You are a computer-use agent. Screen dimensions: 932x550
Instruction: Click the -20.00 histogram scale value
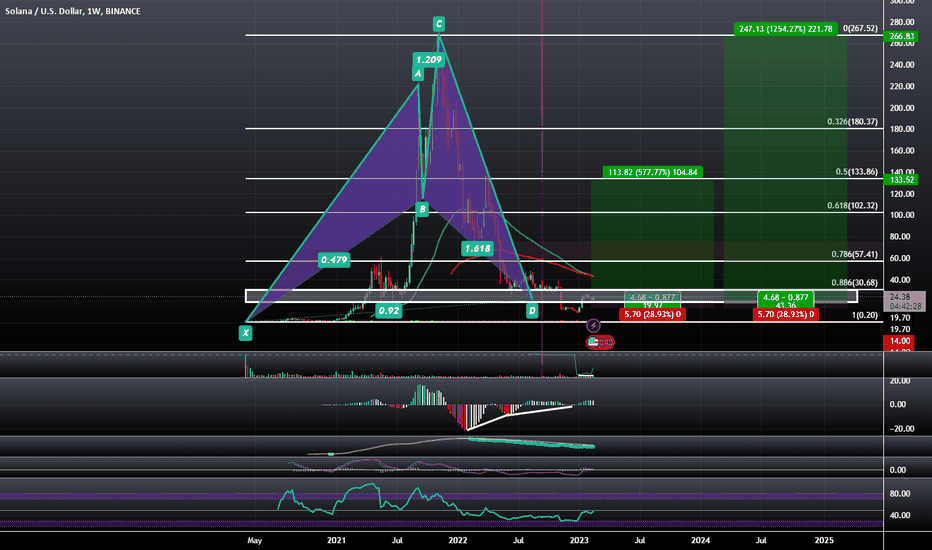pos(901,428)
